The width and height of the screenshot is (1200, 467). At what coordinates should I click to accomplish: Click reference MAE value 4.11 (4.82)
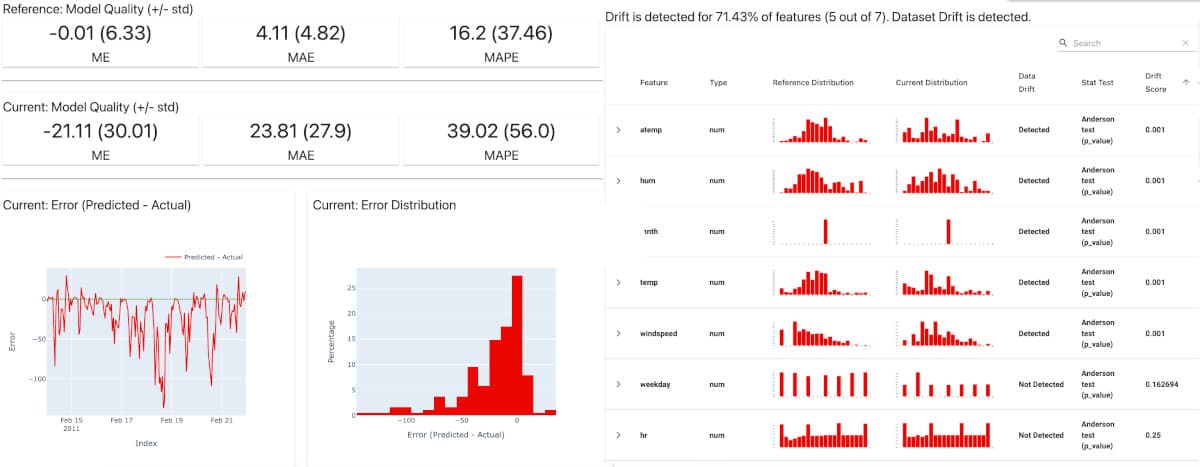pos(300,33)
